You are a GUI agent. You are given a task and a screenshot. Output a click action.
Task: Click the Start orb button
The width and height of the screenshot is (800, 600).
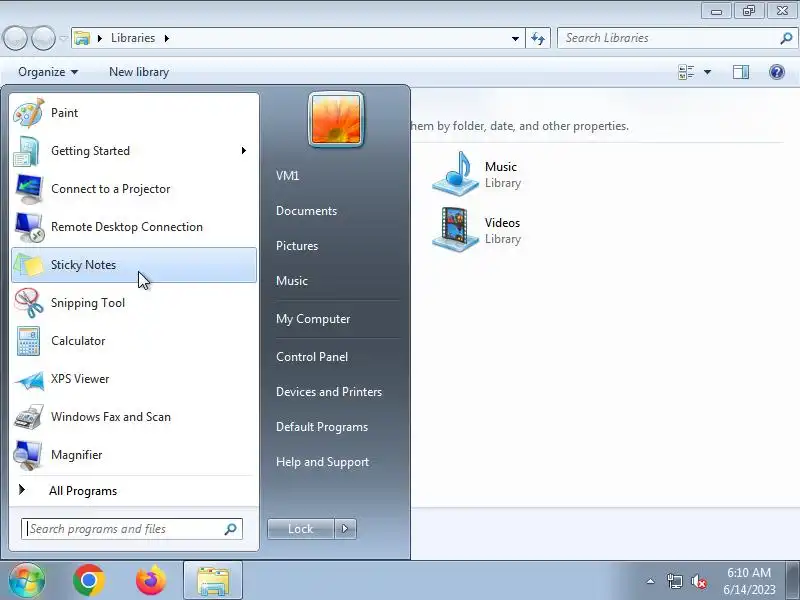[27, 580]
